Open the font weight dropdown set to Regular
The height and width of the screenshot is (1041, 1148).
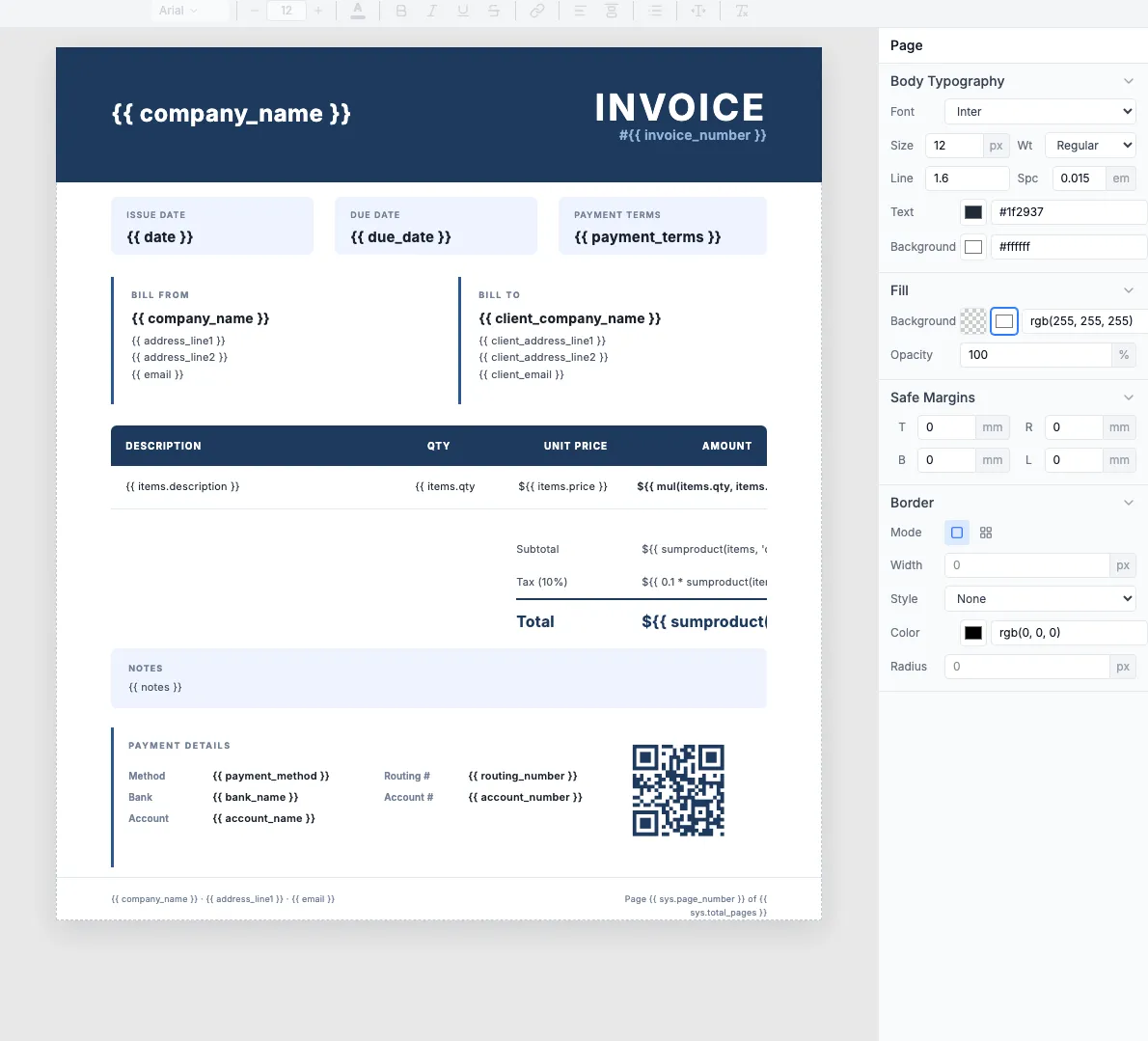(1090, 145)
